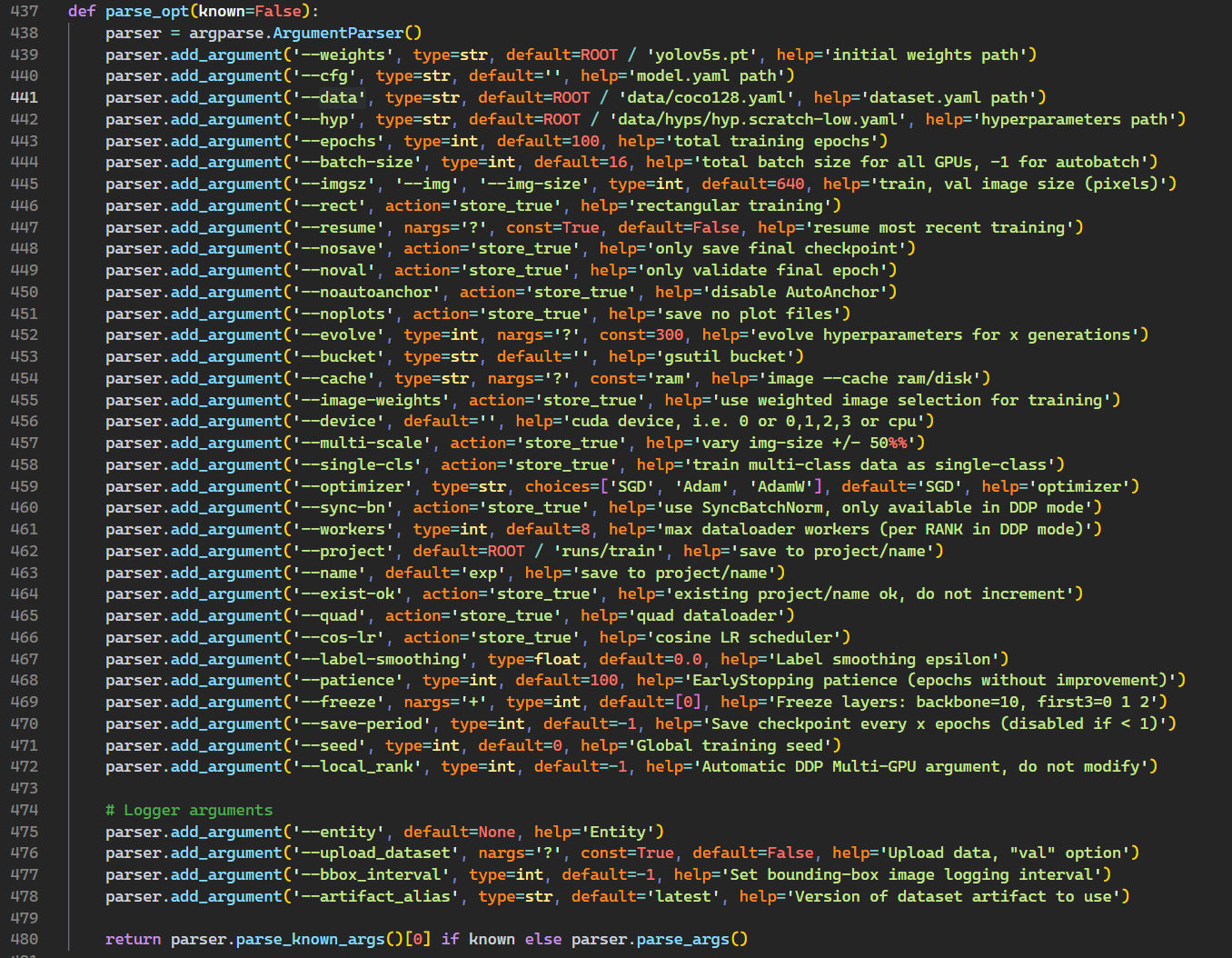Click the '--cfg' argument string
This screenshot has height=958, width=1232.
point(324,76)
